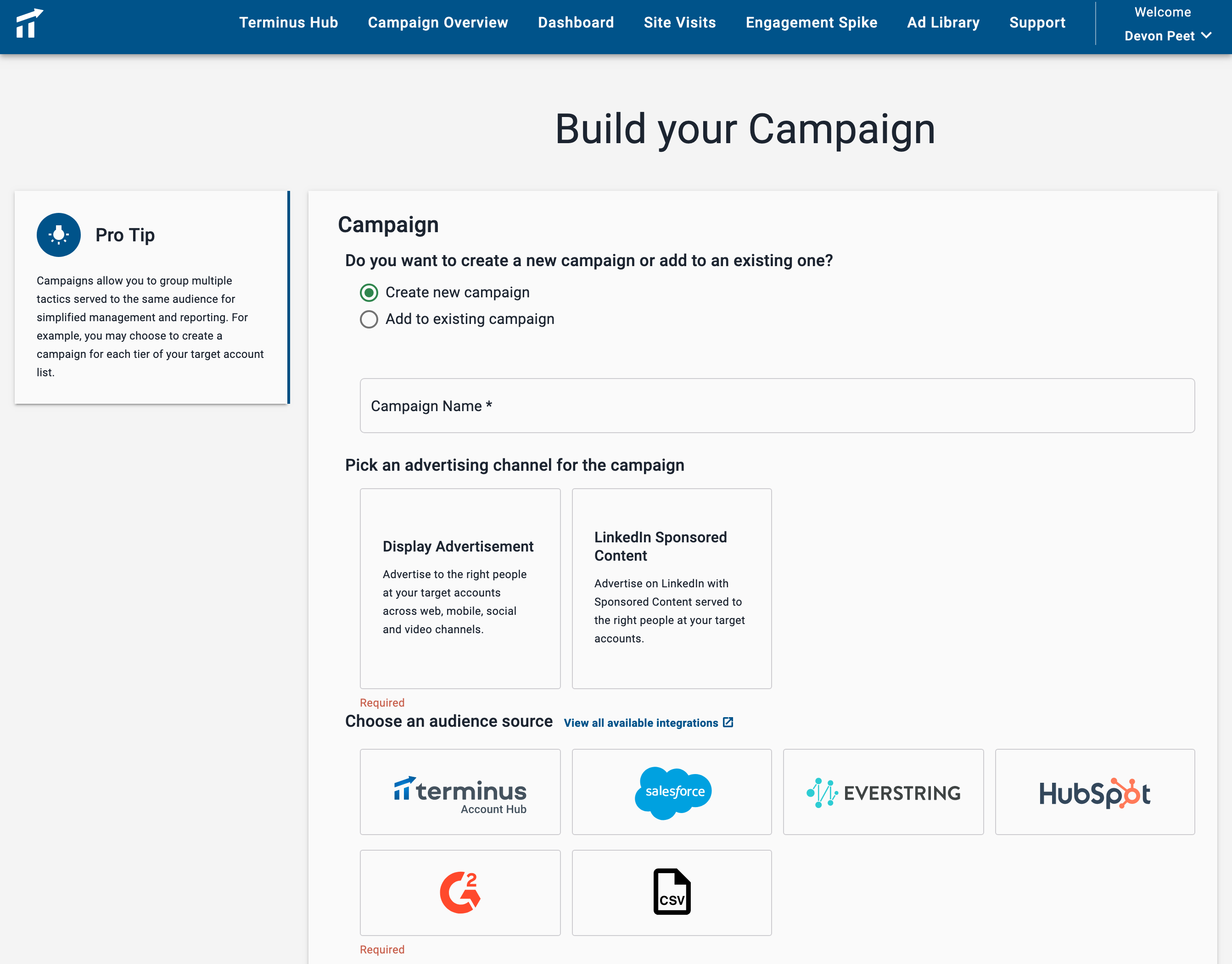Screen dimensions: 1232x964
Task: Click the Pro Tip title text
Action: point(125,235)
